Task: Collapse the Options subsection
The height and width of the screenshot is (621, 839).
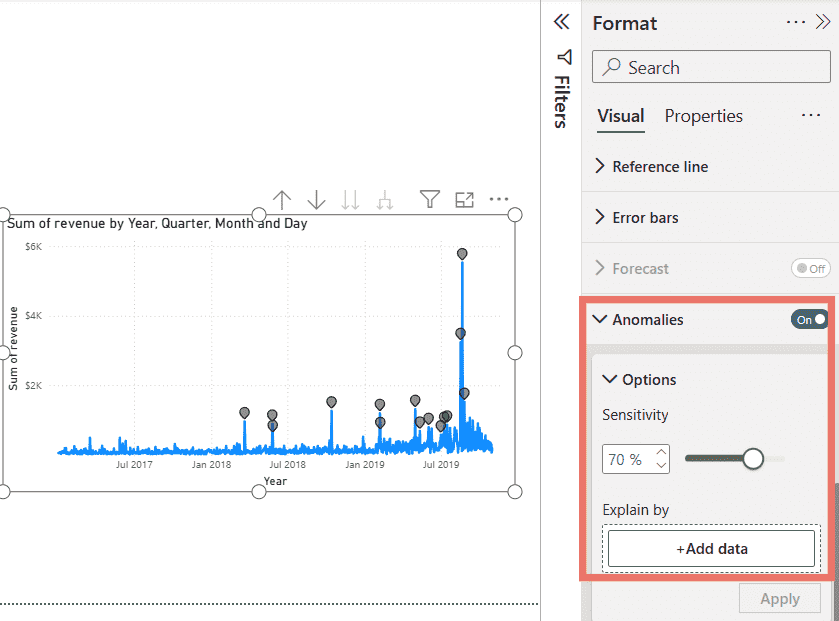Action: pos(609,379)
